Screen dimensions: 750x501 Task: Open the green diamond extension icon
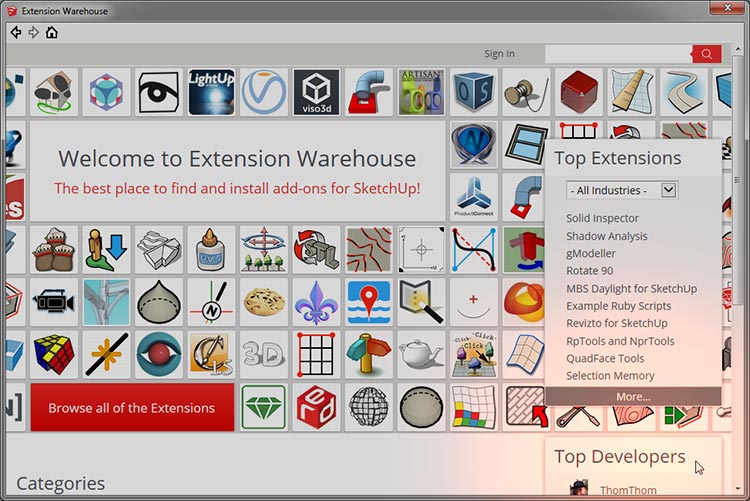pyautogui.click(x=264, y=407)
